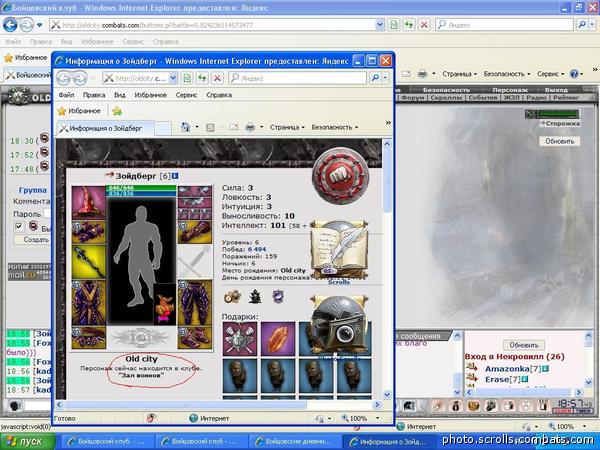The width and height of the screenshot is (600, 450).
Task: Inspect the bracers item on yellow background
Action: click(194, 232)
